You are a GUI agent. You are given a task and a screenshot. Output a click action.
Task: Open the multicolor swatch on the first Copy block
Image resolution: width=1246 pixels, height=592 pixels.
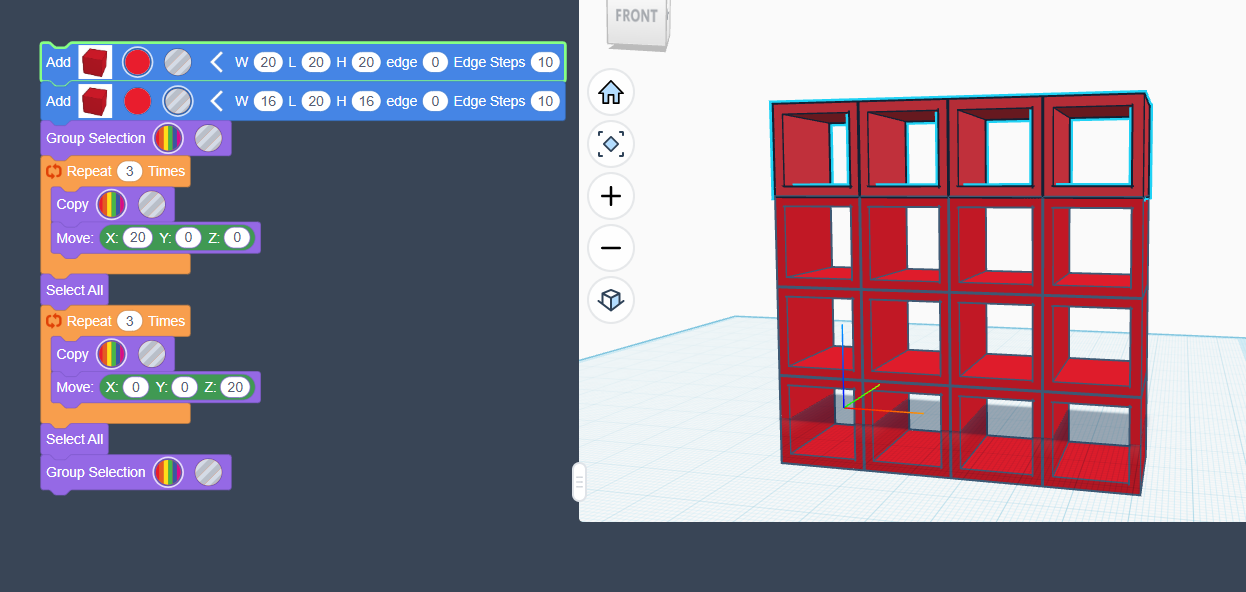pyautogui.click(x=111, y=204)
